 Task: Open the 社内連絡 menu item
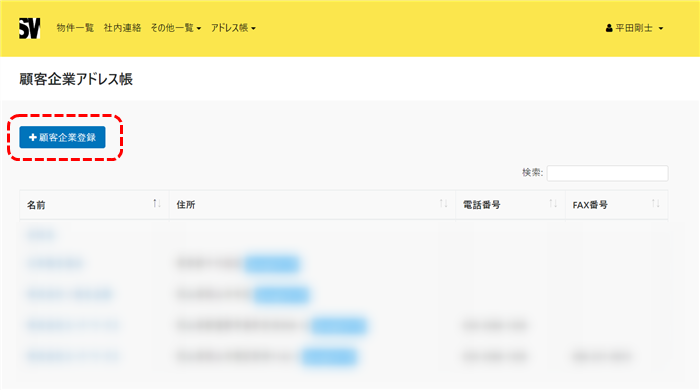pyautogui.click(x=122, y=28)
